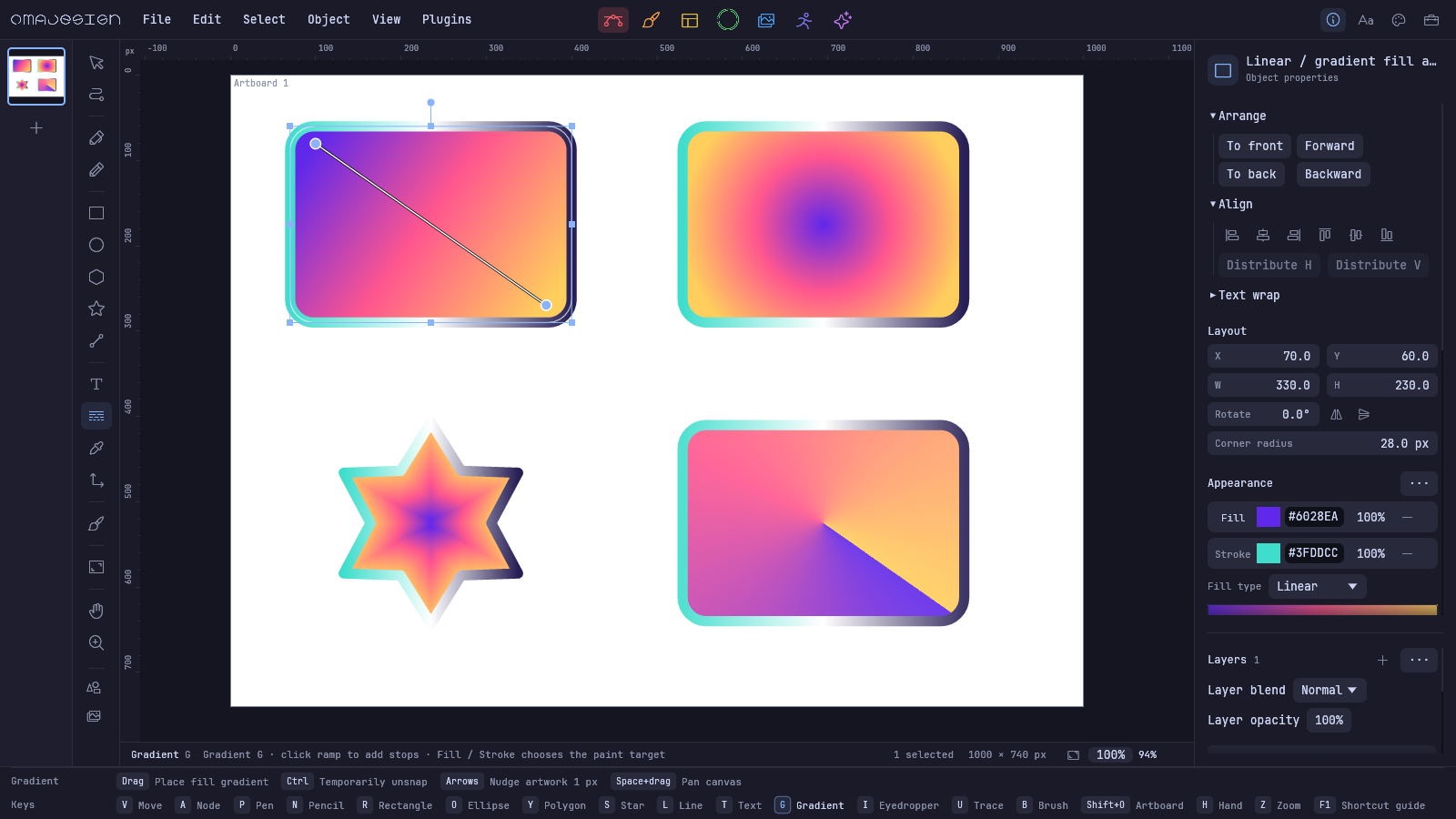Select the Polygon hexagon tool
This screenshot has height=819, width=1456.
pos(96,277)
